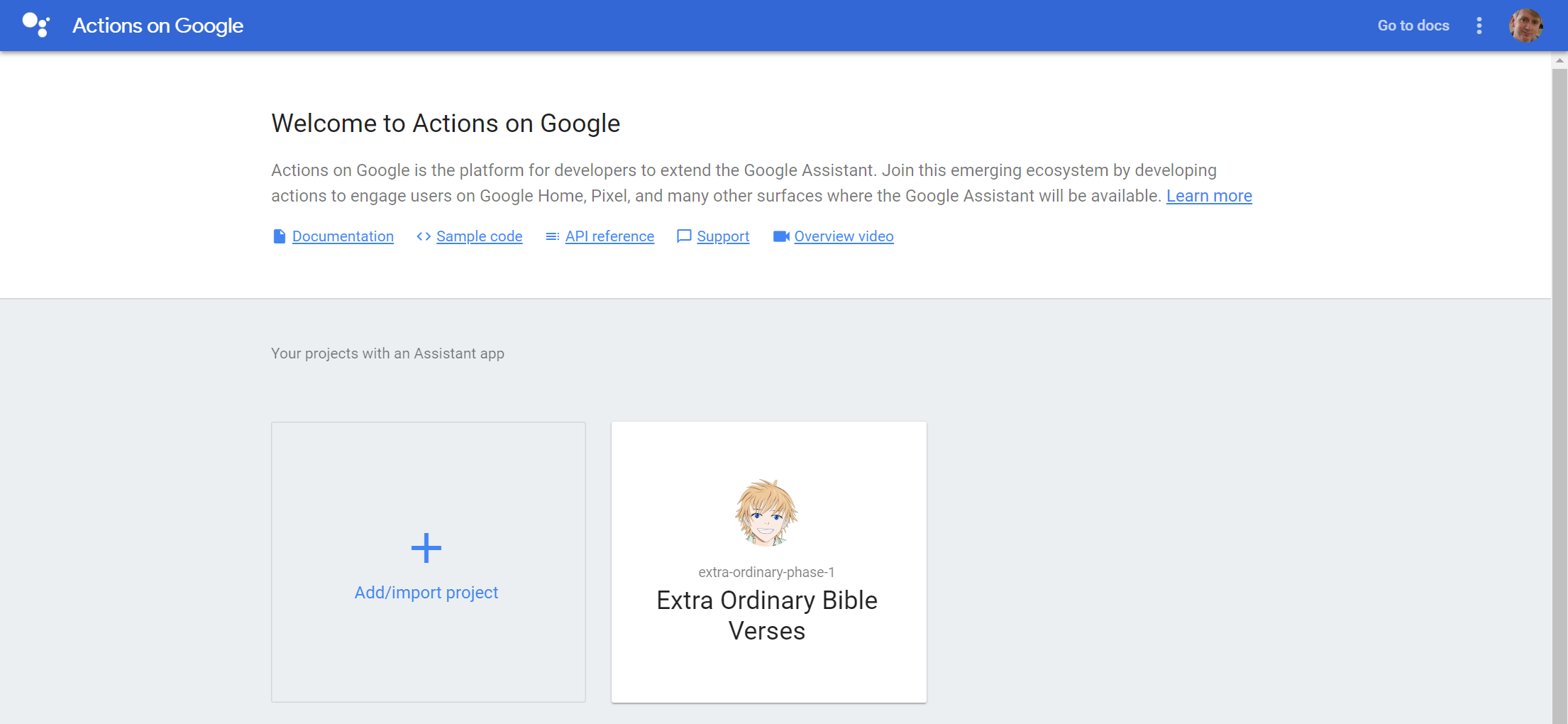
Task: Select the Add/import project label
Action: click(426, 593)
